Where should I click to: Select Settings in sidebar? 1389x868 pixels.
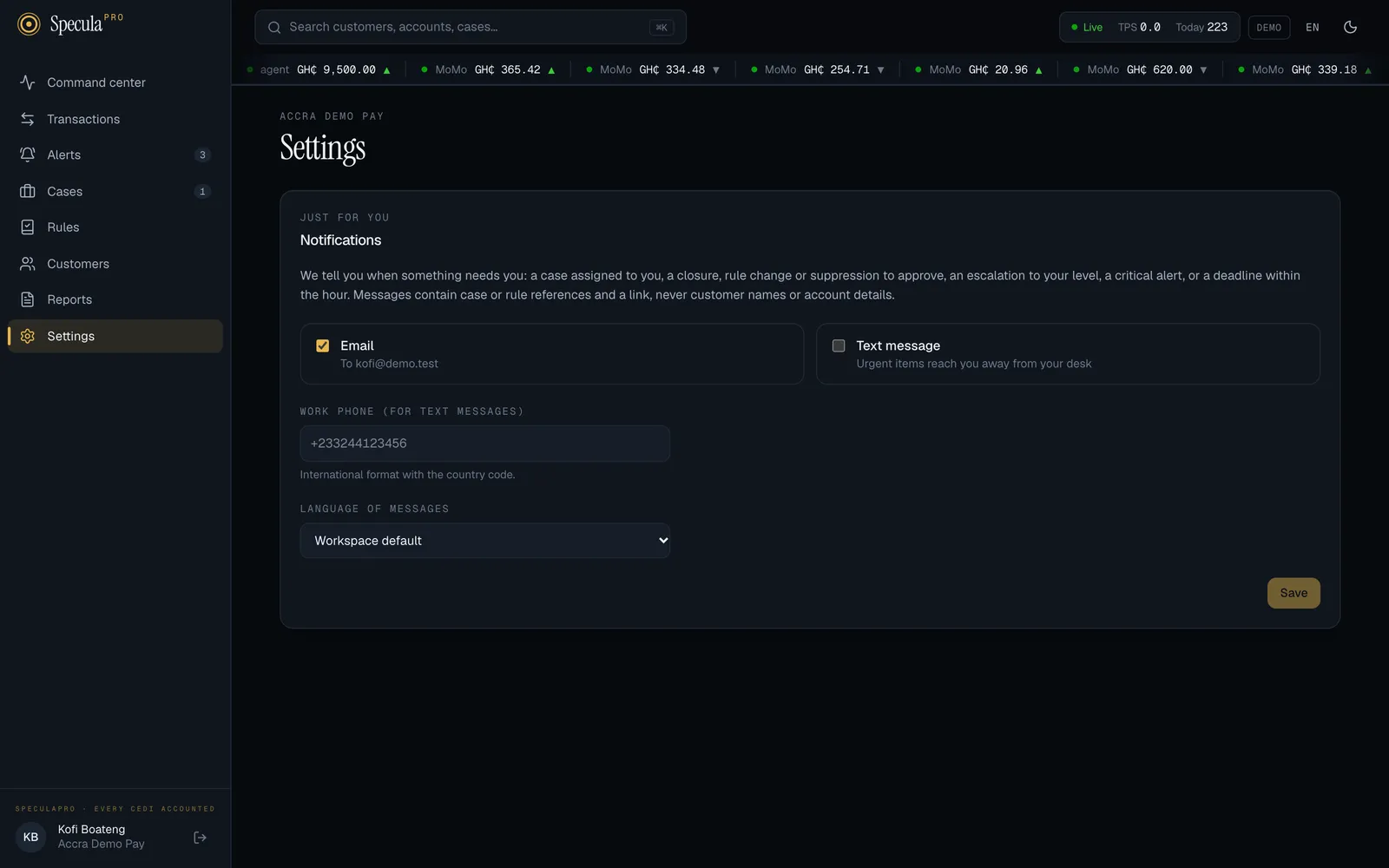115,336
